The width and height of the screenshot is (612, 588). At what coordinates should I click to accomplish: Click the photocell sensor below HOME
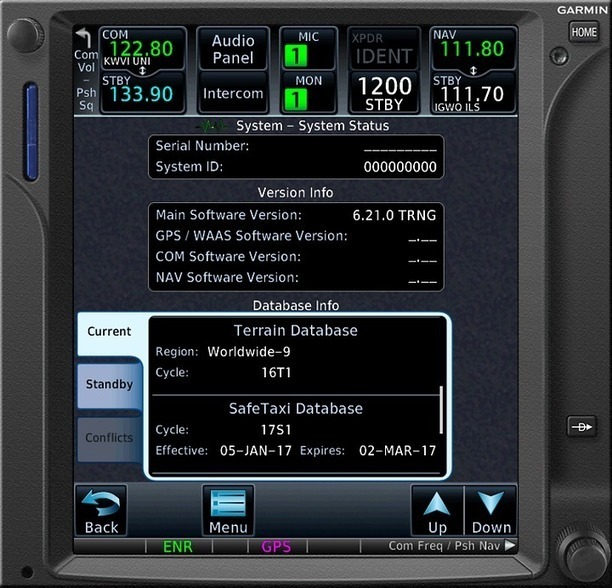pyautogui.click(x=559, y=55)
